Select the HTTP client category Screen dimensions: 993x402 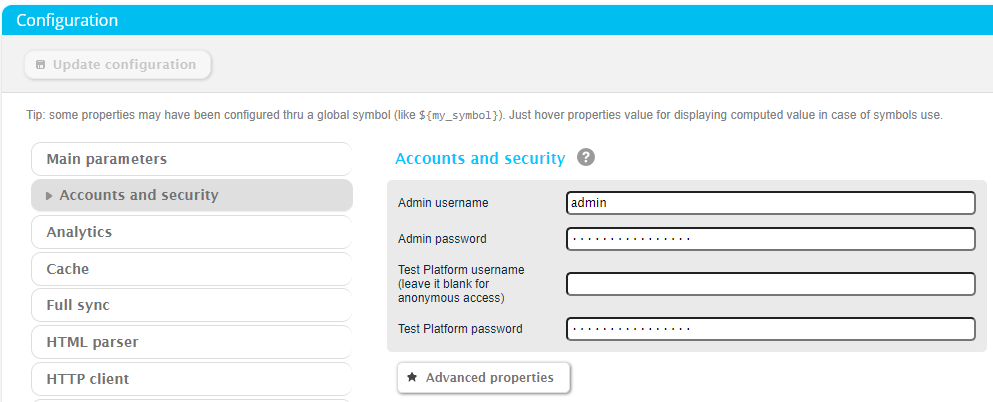point(191,379)
